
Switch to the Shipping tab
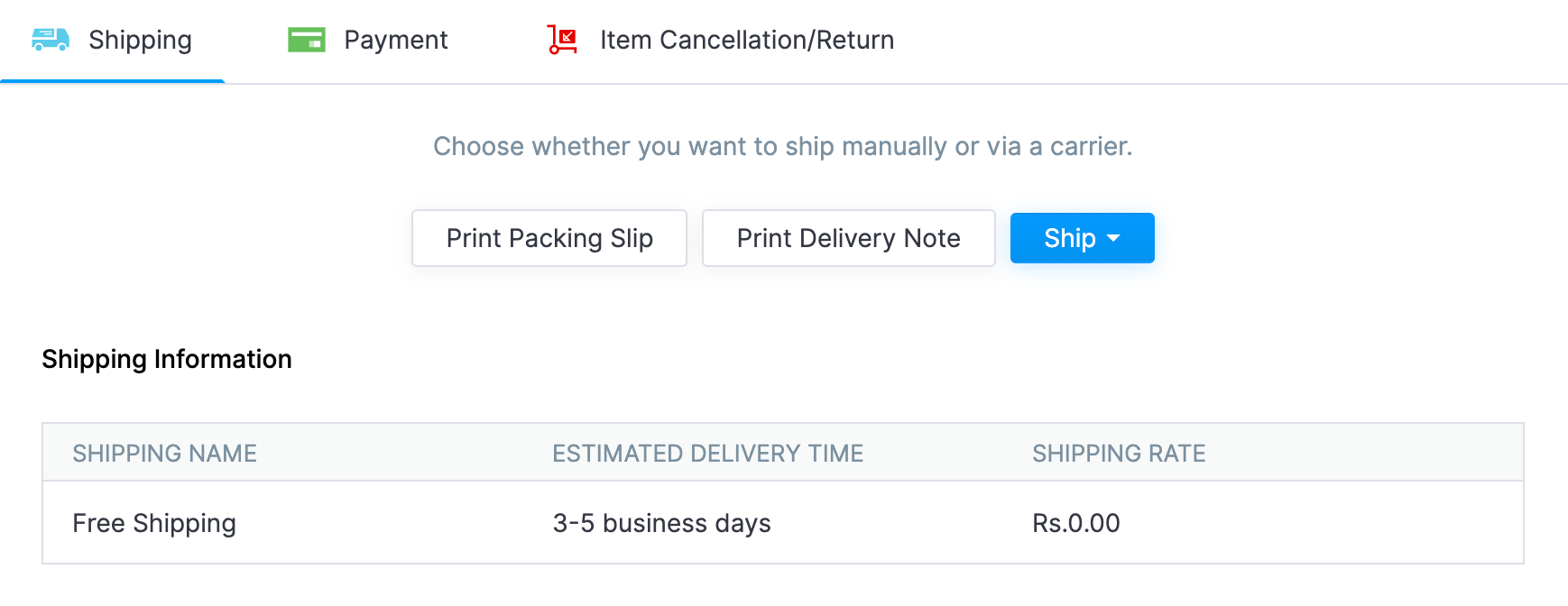coord(140,40)
